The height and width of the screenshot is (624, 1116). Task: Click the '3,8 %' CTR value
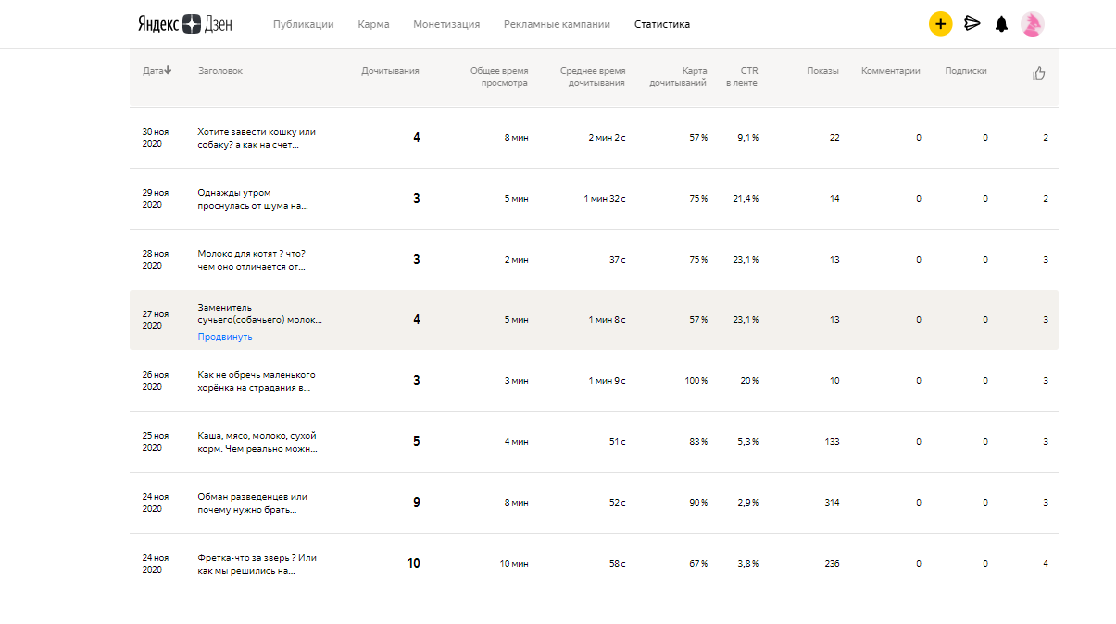748,564
